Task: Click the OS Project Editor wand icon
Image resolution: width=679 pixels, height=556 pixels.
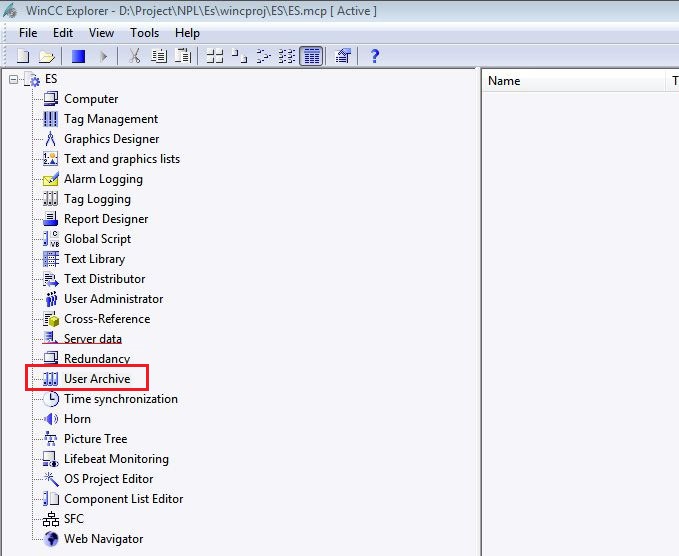Action: [x=51, y=479]
